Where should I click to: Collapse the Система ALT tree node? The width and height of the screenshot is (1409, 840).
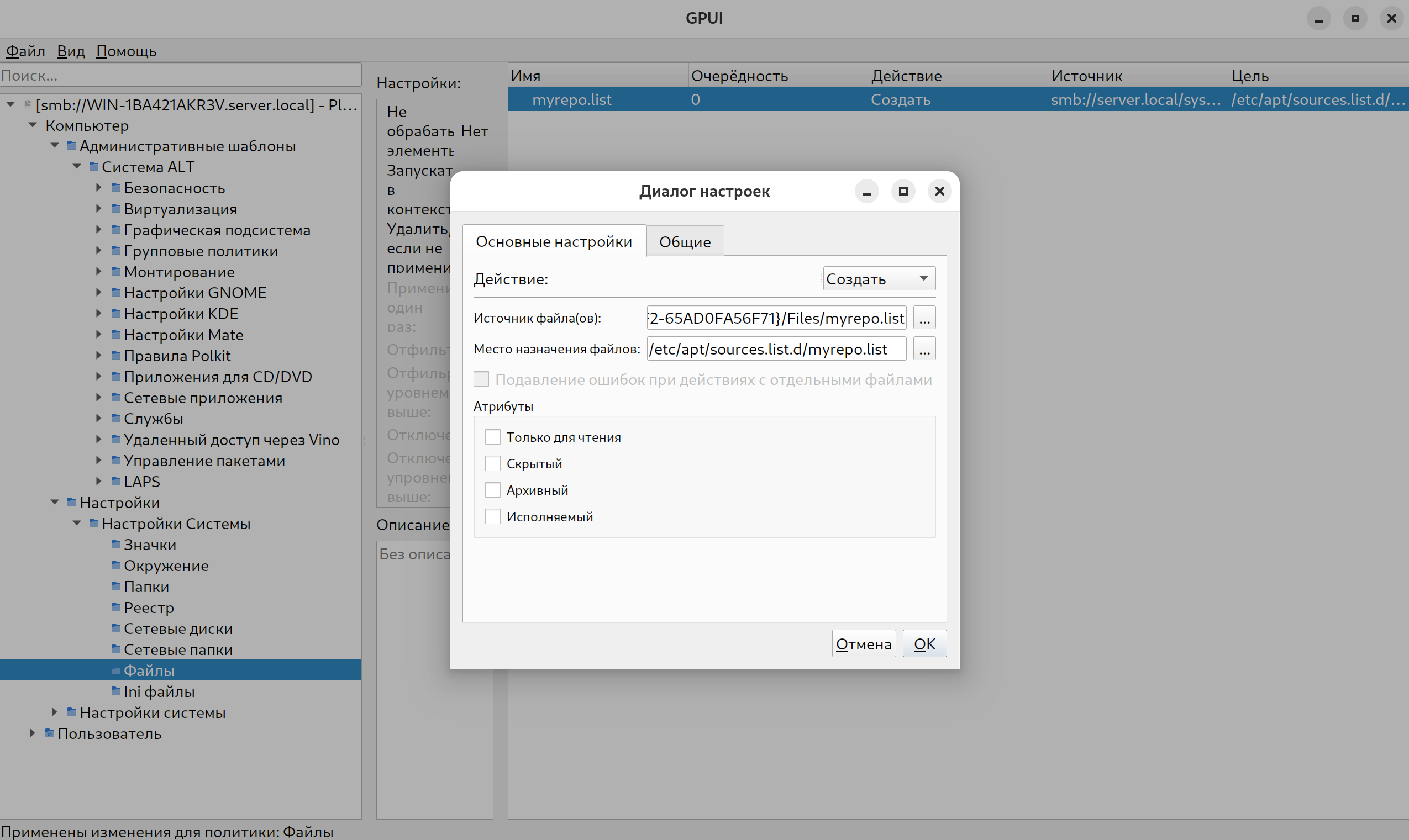pos(77,166)
